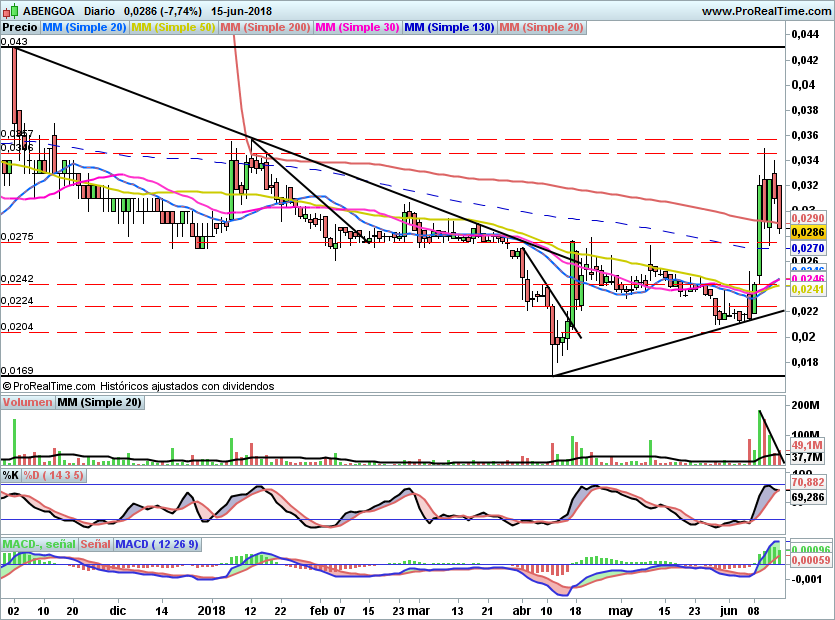Screen dimensions: 835x620
Task: Select the MACD ( 12 26 9) label
Action: (157, 544)
